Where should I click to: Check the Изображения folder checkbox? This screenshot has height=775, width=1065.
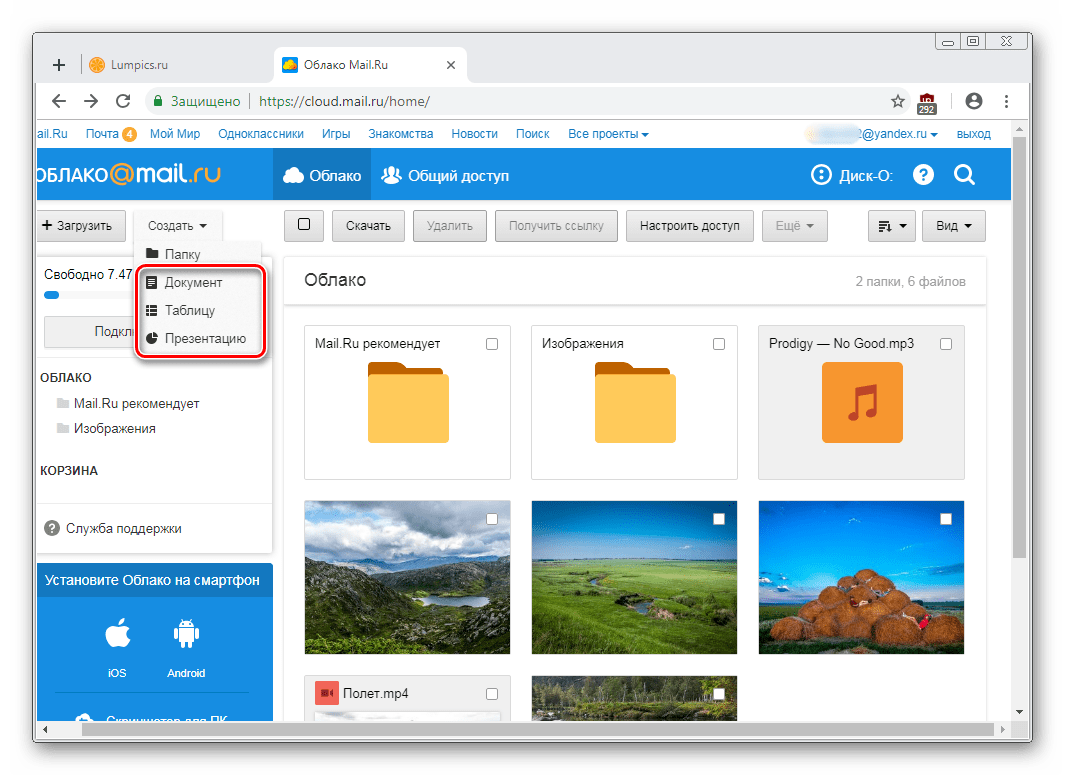[x=719, y=344]
